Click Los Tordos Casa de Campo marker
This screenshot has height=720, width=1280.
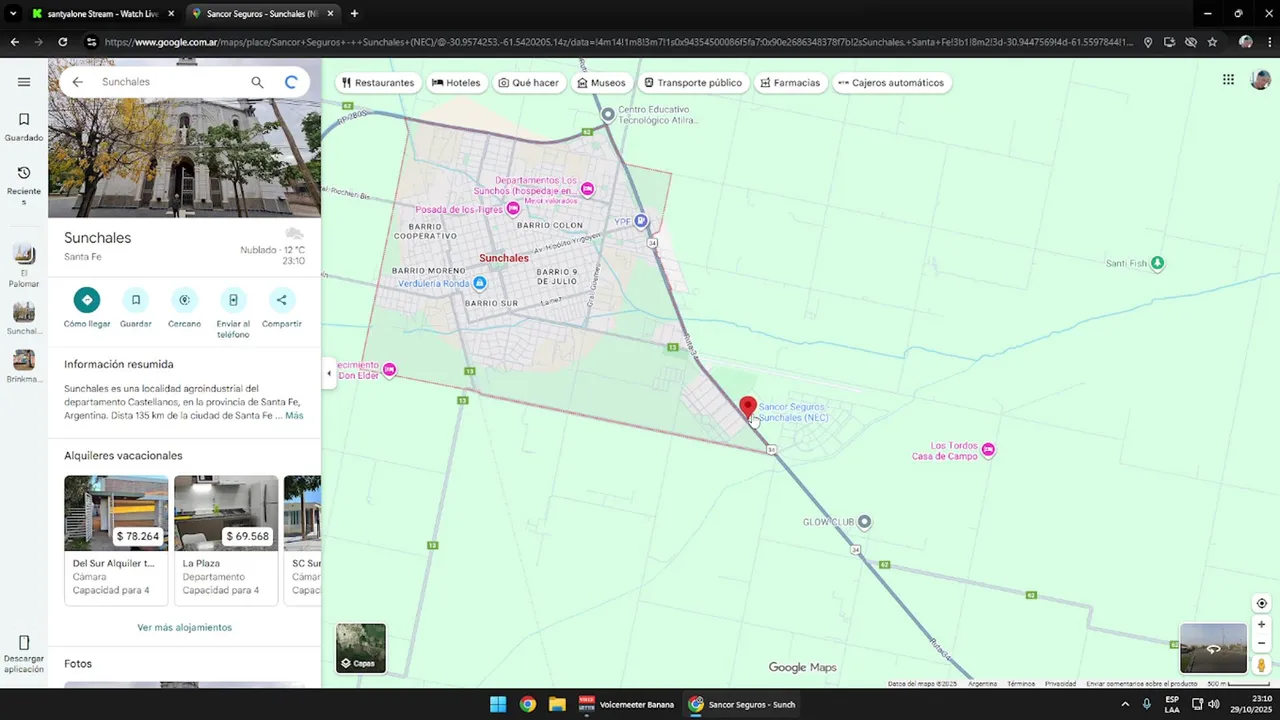coord(988,450)
